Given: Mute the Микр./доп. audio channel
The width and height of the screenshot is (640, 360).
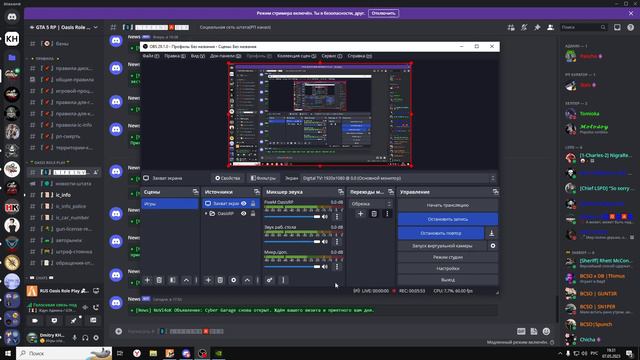Looking at the screenshot, I should pos(325,267).
